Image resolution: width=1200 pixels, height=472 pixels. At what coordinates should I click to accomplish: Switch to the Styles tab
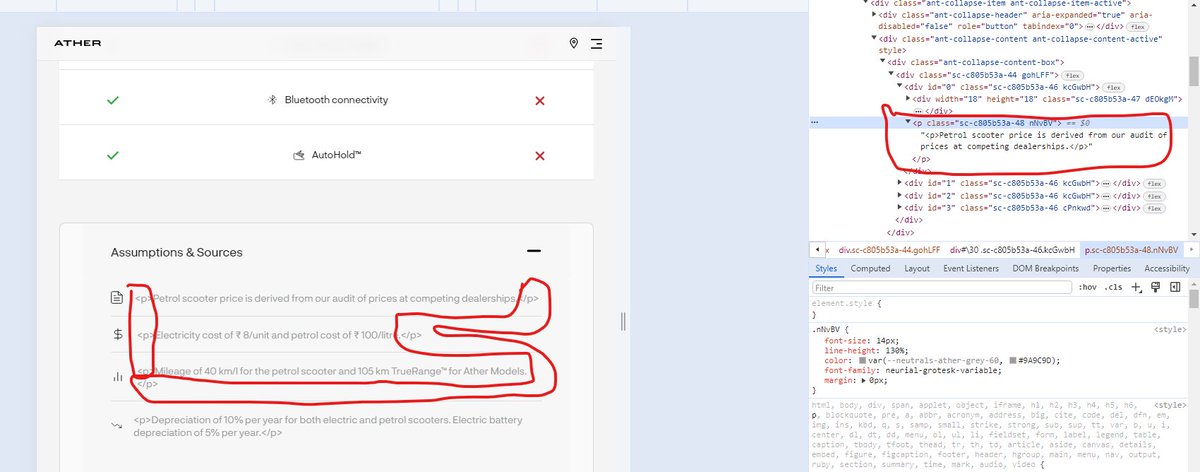[x=826, y=268]
